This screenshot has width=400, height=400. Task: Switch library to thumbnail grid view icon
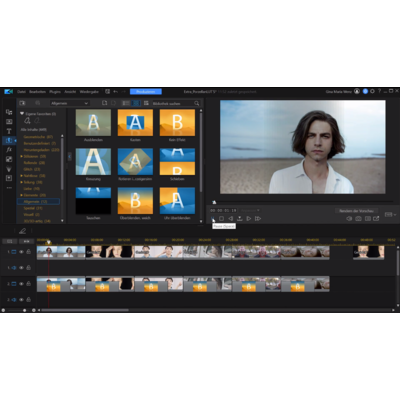pyautogui.click(x=136, y=103)
